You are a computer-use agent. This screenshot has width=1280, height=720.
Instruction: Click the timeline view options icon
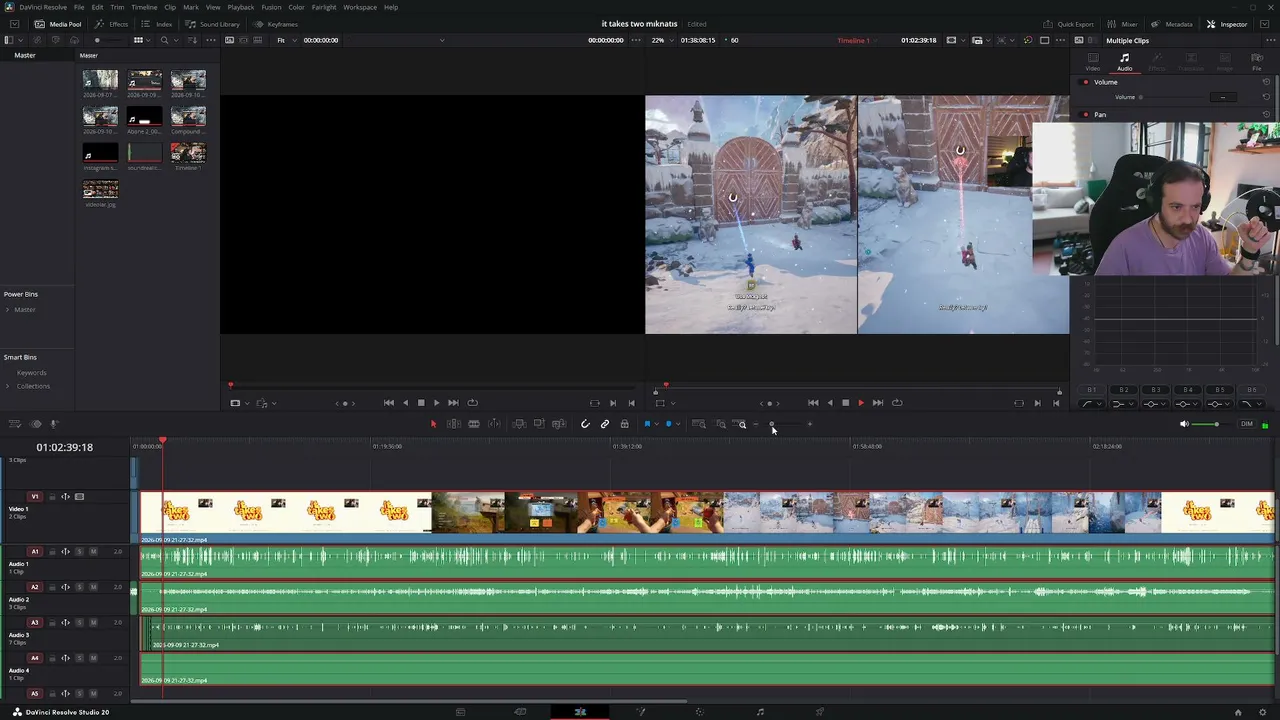pos(15,424)
